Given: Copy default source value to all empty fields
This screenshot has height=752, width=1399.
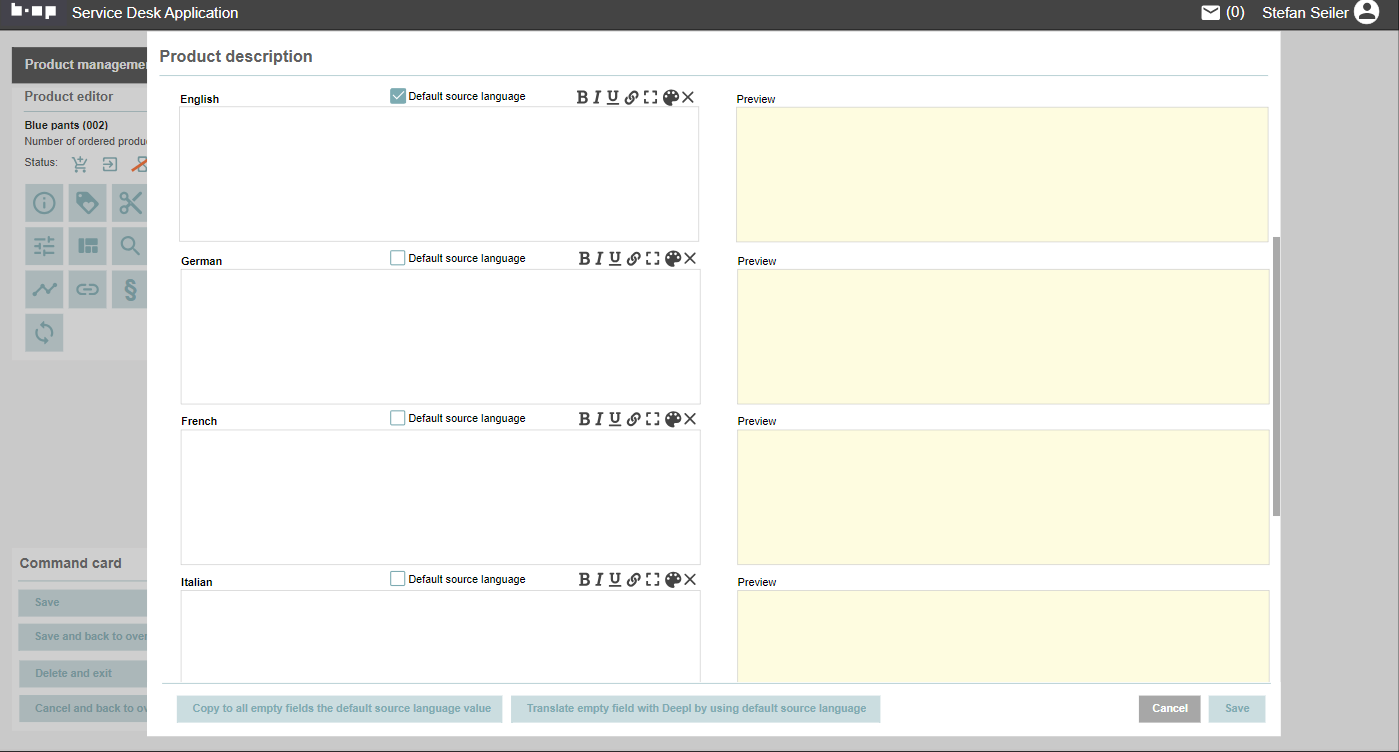Looking at the screenshot, I should pos(340,709).
